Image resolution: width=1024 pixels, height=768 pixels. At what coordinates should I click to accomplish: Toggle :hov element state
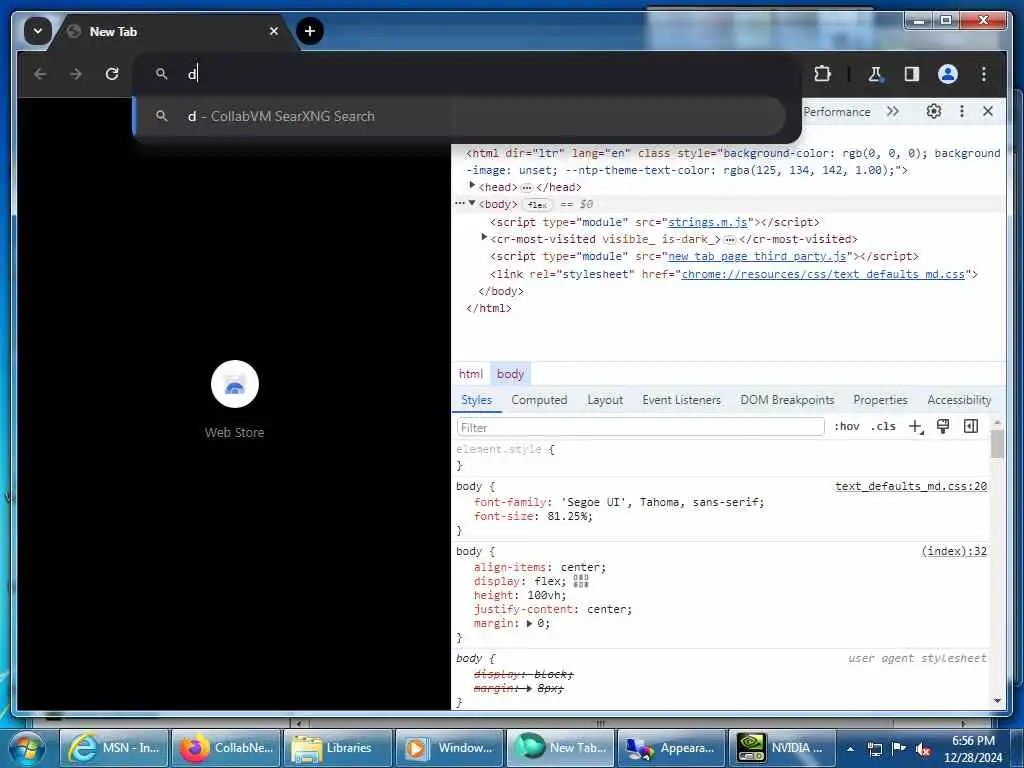coord(846,426)
